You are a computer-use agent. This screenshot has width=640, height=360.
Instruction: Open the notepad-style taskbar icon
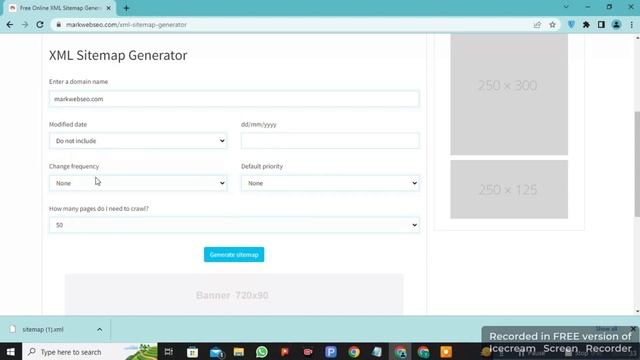pyautogui.click(x=377, y=352)
